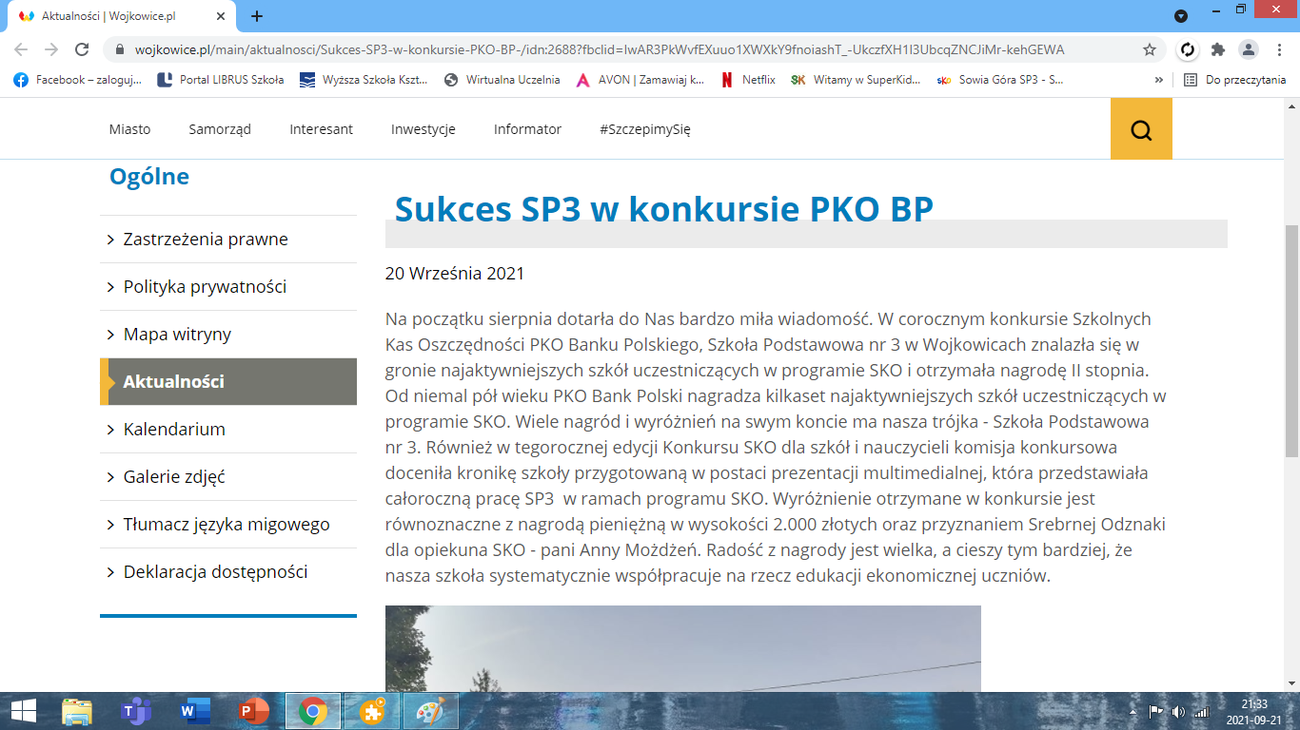1300x730 pixels.
Task: Open the Facebook bookmark
Action: pos(77,80)
